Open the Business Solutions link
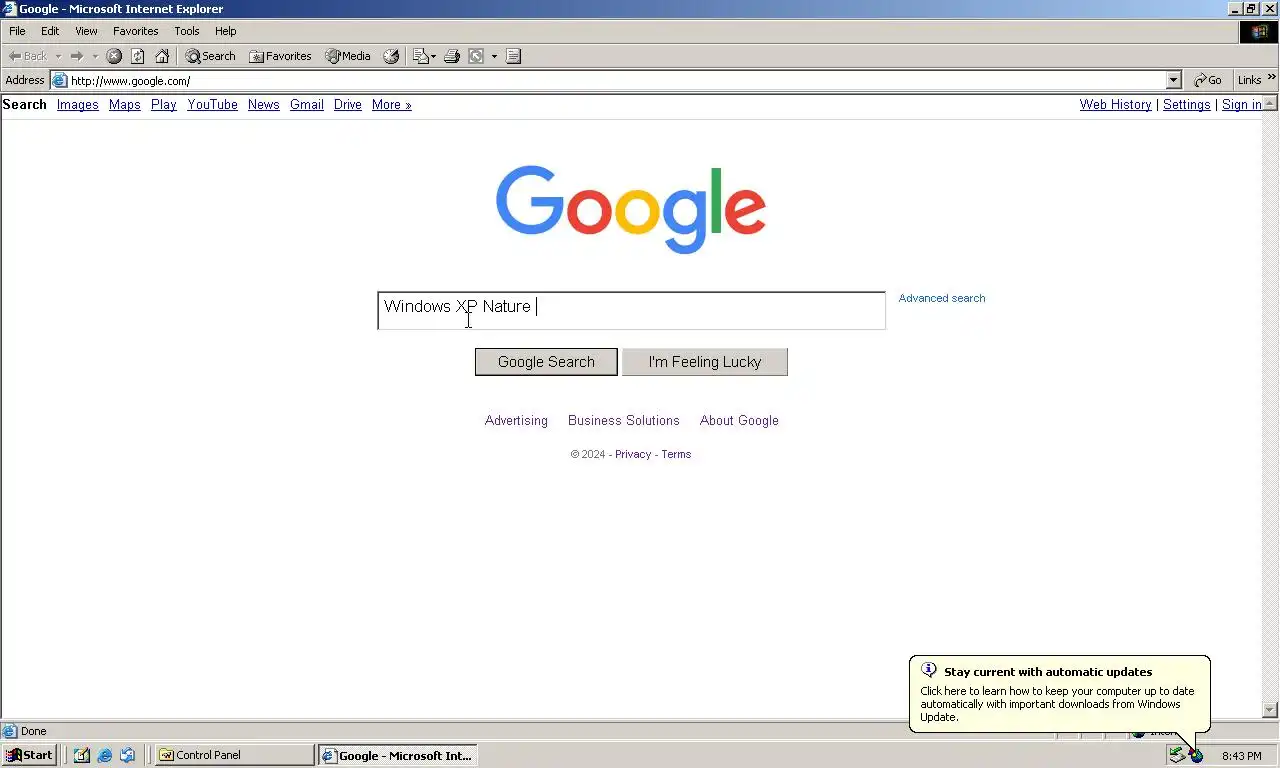The width and height of the screenshot is (1280, 768). pyautogui.click(x=624, y=421)
